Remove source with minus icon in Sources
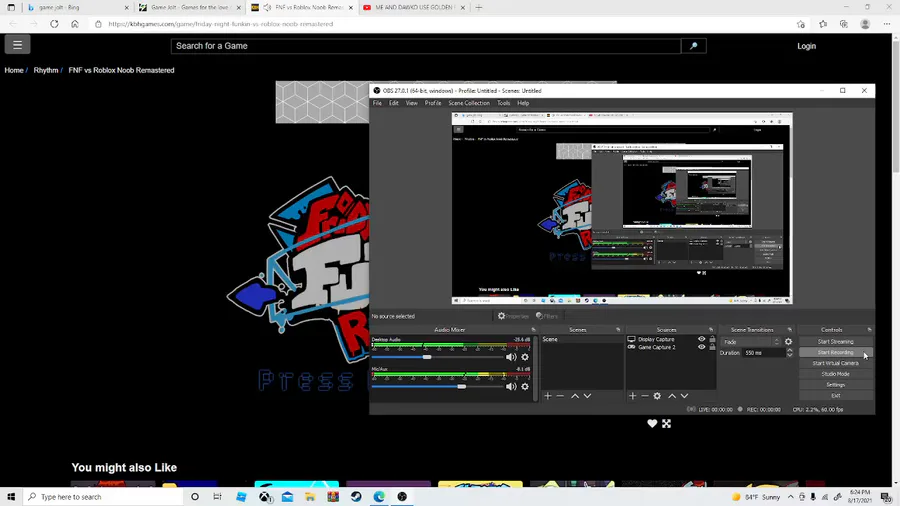900x506 pixels. (645, 396)
